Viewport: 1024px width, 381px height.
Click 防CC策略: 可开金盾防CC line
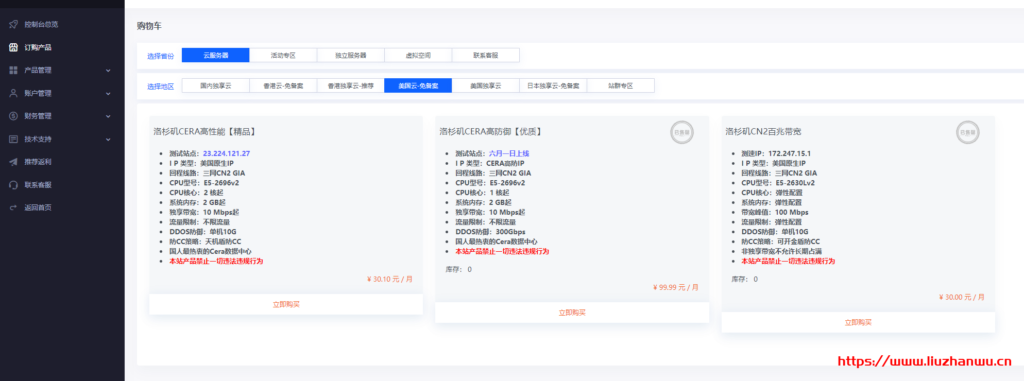[x=780, y=241]
